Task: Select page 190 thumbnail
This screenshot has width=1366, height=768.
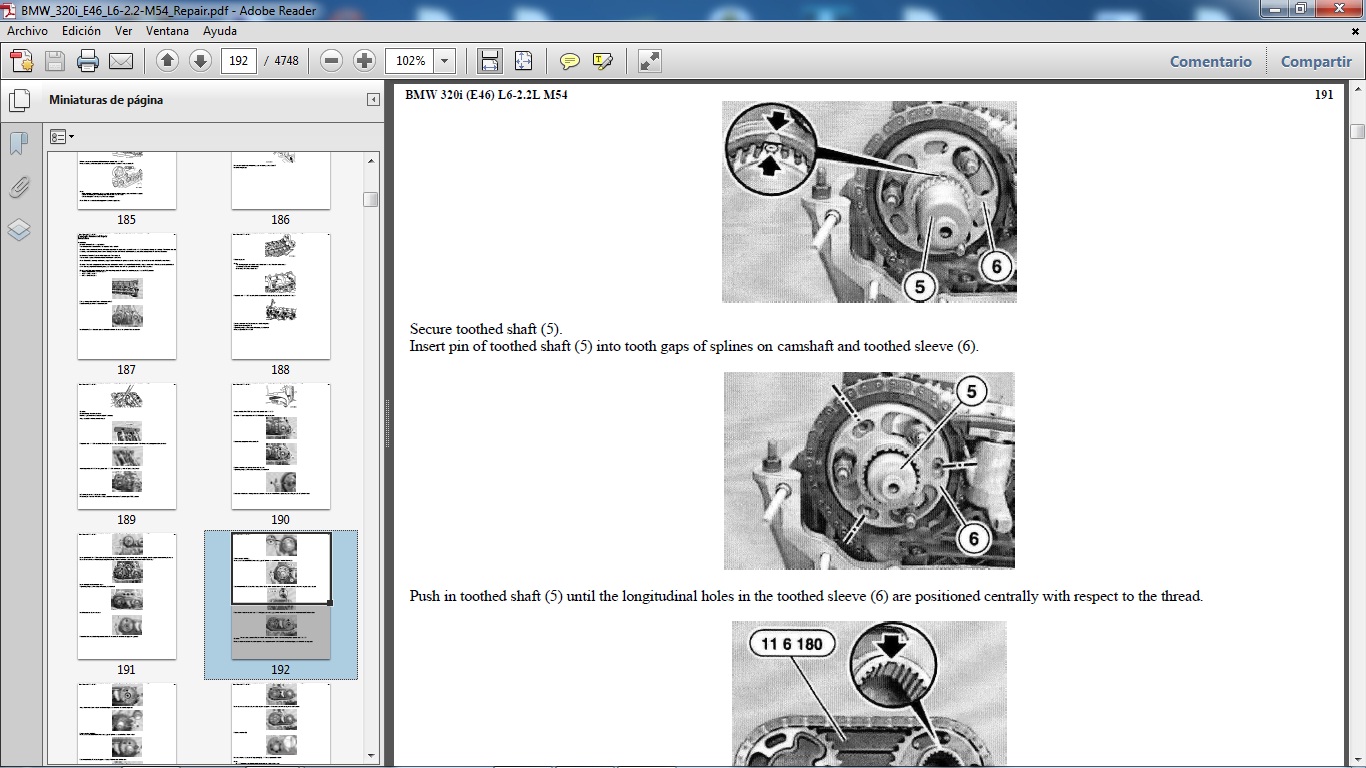Action: (281, 447)
